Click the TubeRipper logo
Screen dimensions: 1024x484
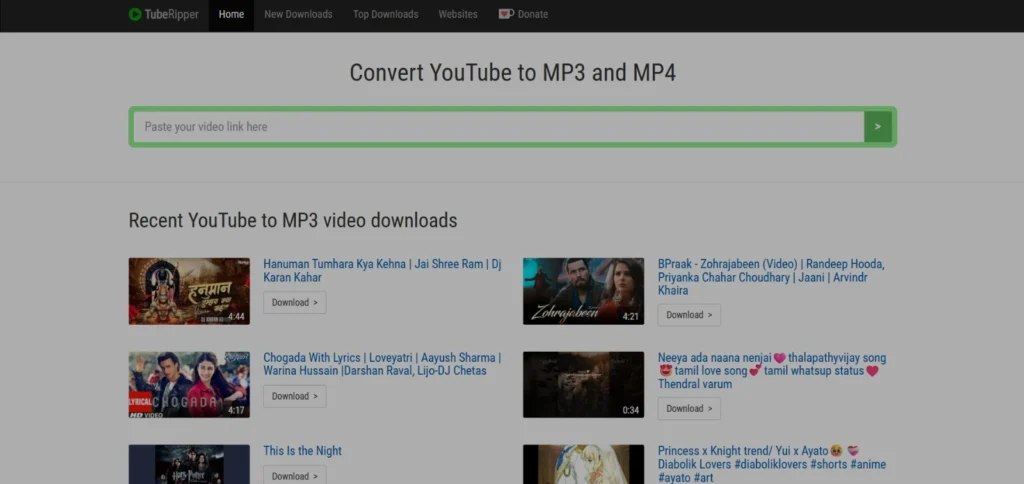163,14
